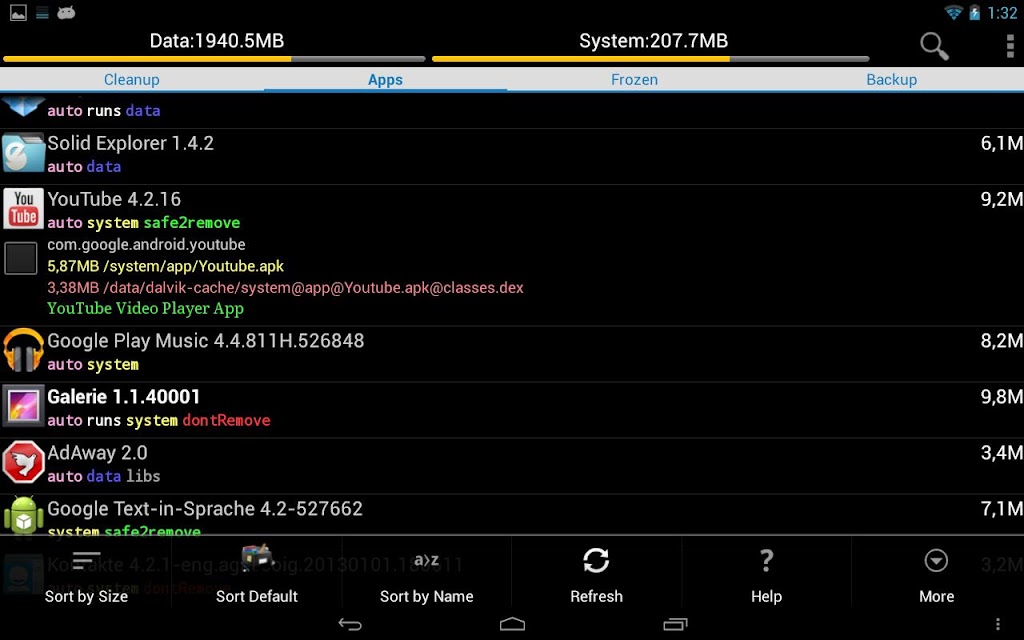Select the Google Play Music list entry
The height and width of the screenshot is (640, 1024).
[x=512, y=353]
